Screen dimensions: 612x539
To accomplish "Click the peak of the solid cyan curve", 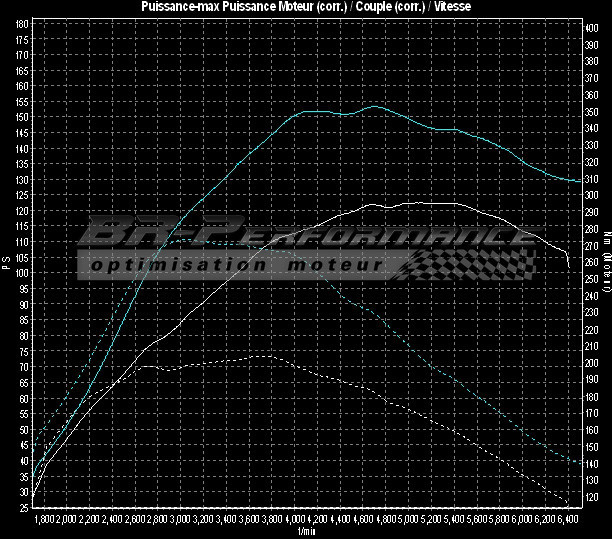I will [374, 106].
